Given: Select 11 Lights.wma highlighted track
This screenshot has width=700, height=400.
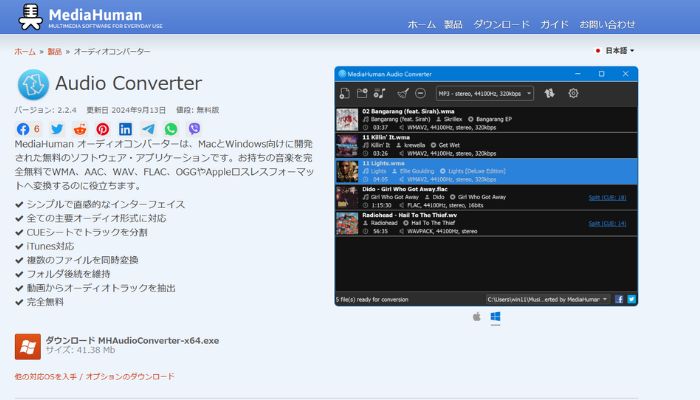Looking at the screenshot, I should (x=486, y=171).
